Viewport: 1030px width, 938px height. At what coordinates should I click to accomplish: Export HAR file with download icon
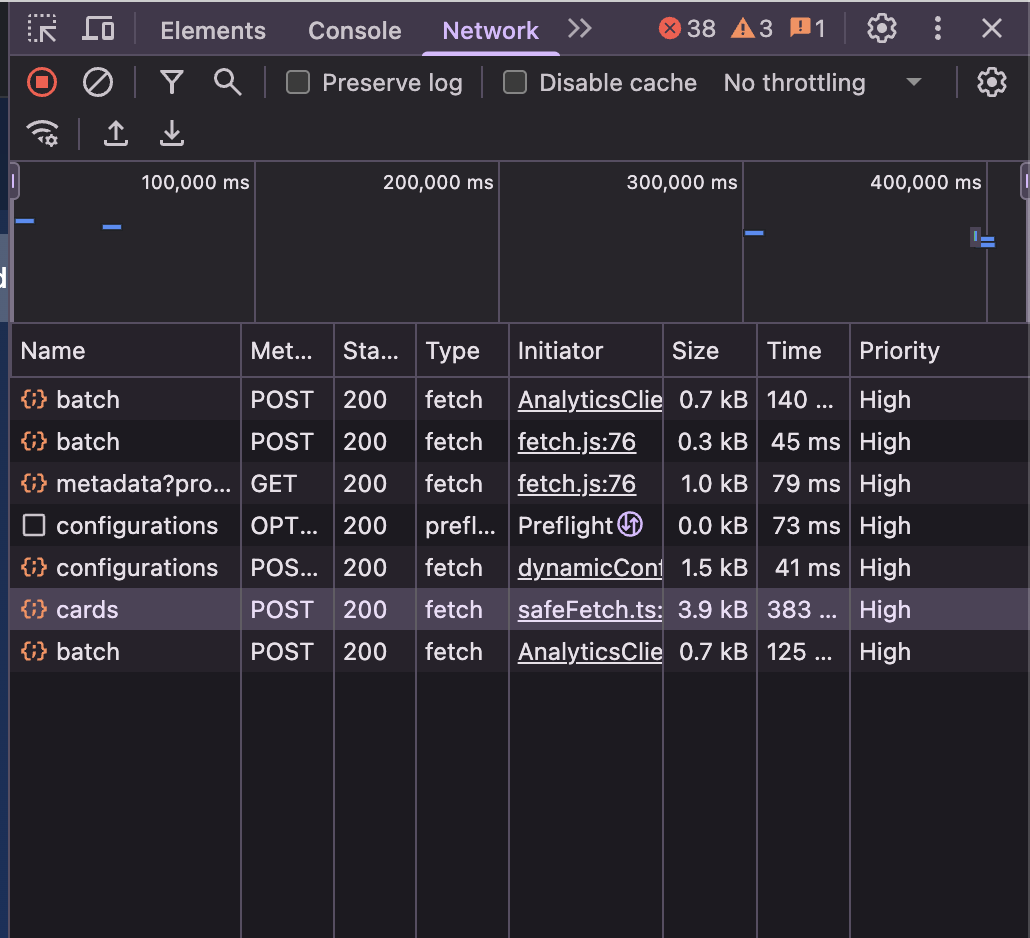172,133
